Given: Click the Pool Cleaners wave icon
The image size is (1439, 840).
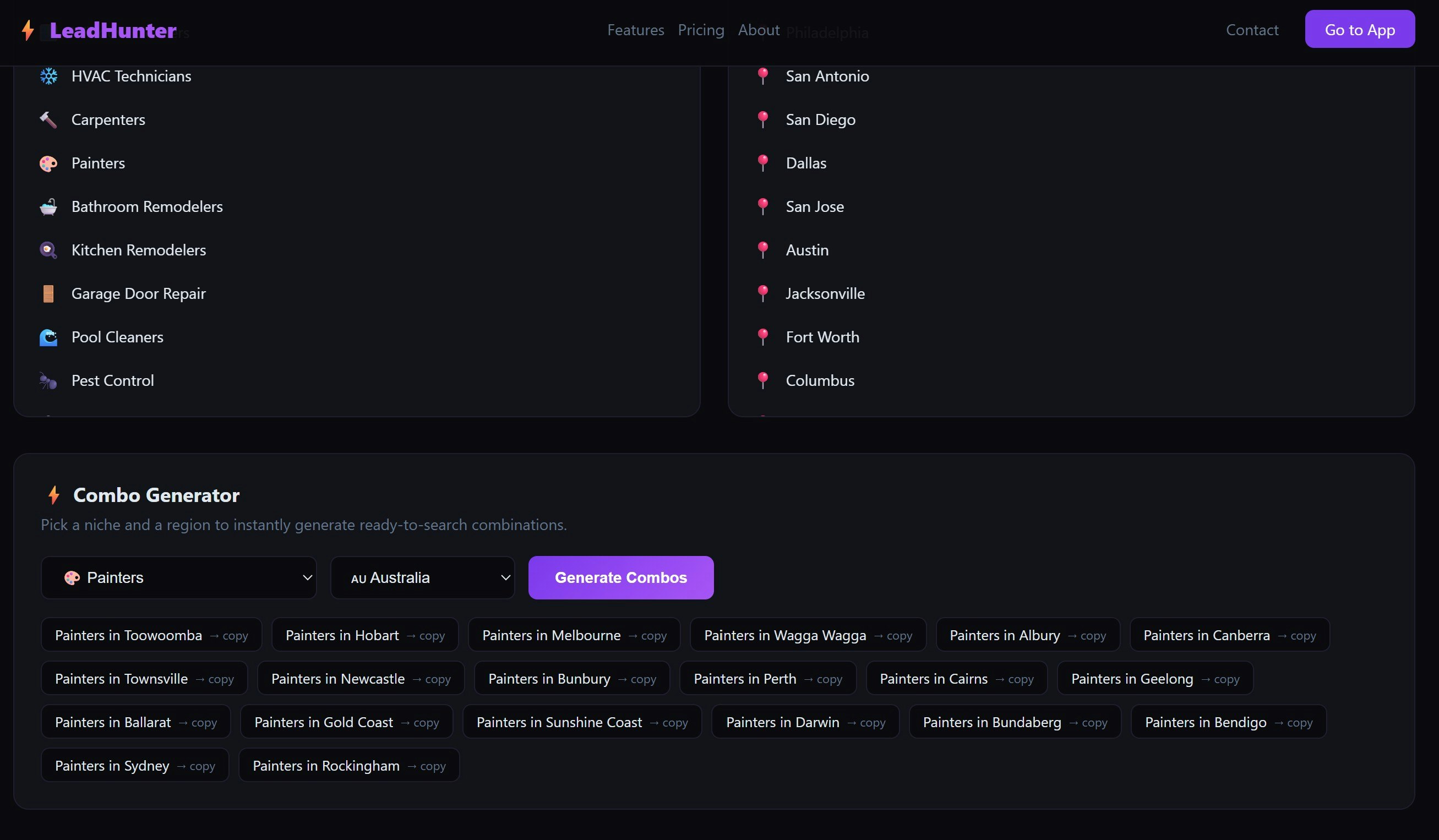Looking at the screenshot, I should [x=48, y=337].
